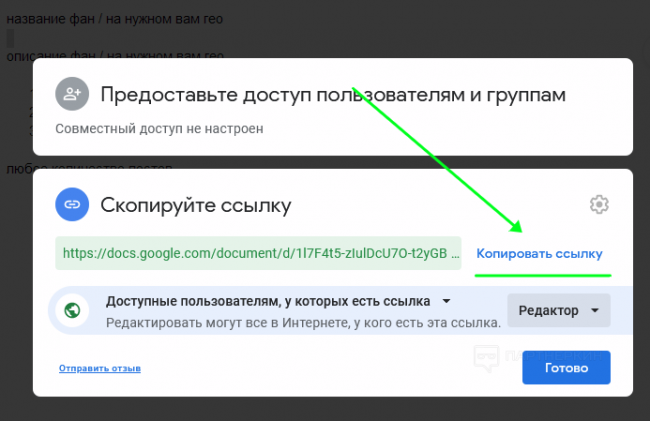Viewport: 650px width, 421px height.
Task: Click the small triangle after link access label
Action: click(x=447, y=301)
